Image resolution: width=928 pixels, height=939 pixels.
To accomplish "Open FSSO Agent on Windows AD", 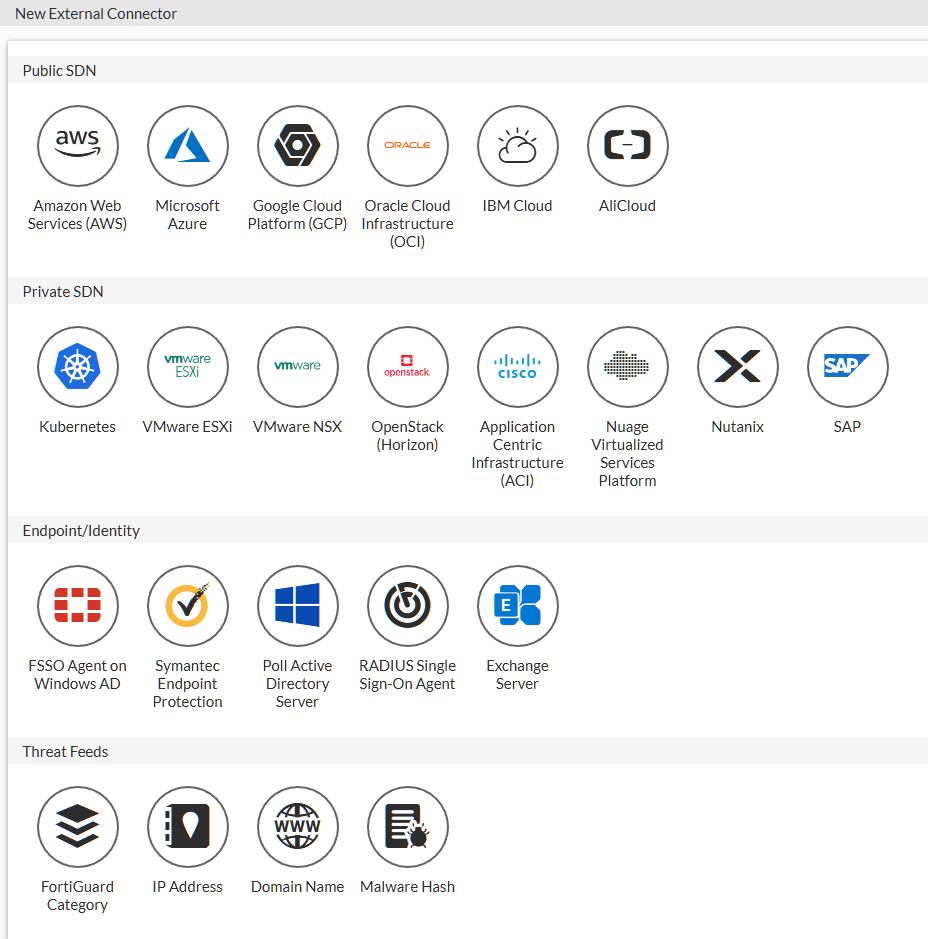I will (78, 606).
